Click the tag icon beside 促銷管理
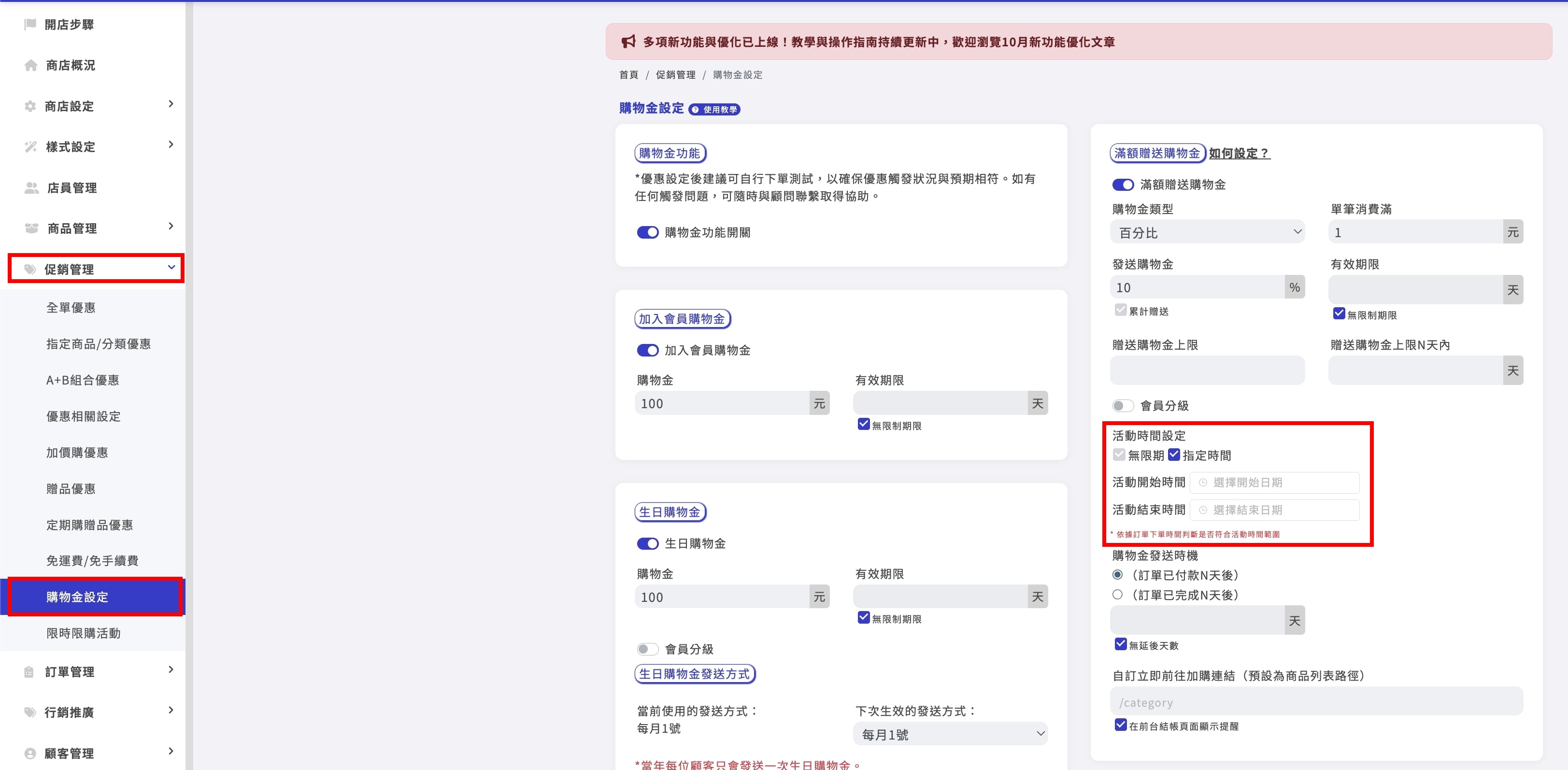Viewport: 1568px width, 770px height. click(30, 269)
